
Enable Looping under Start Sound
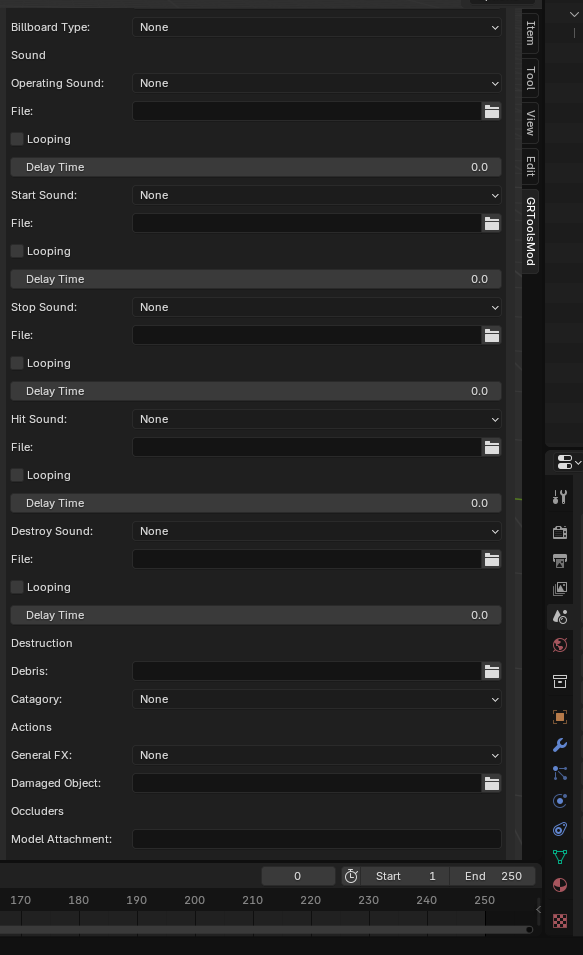17,251
